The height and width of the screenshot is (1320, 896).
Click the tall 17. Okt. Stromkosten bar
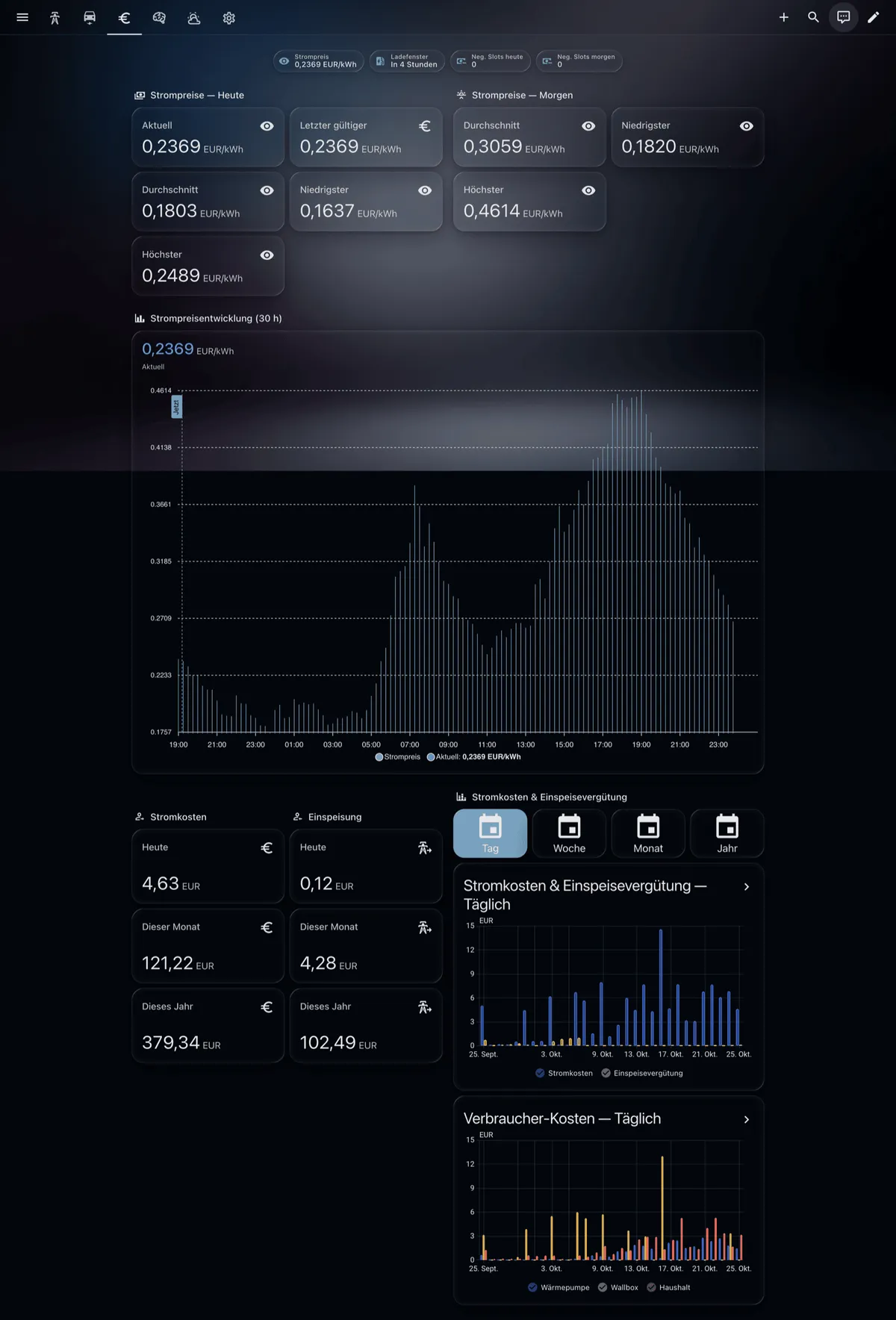point(661,987)
